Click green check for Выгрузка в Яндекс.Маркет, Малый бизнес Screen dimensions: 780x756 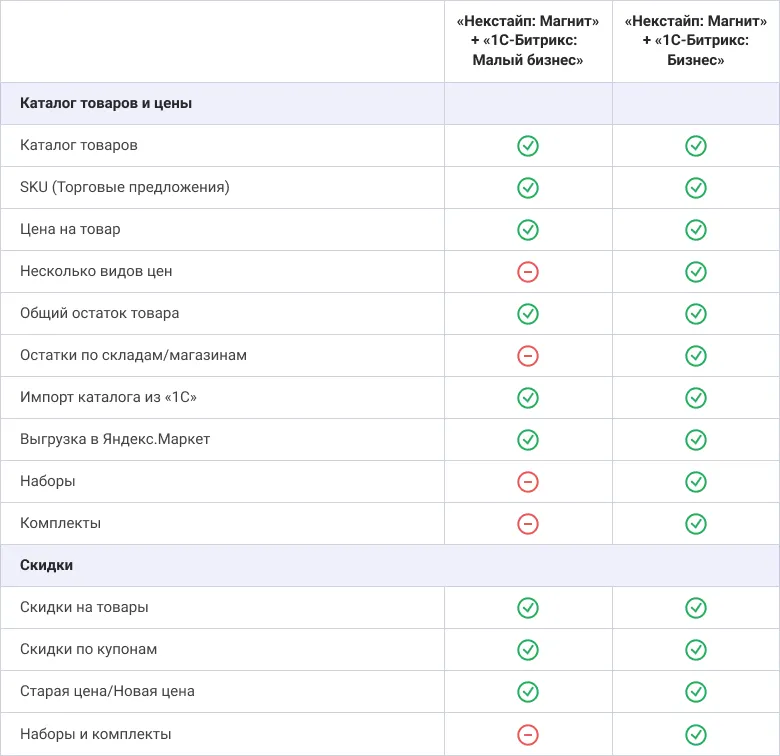[528, 440]
